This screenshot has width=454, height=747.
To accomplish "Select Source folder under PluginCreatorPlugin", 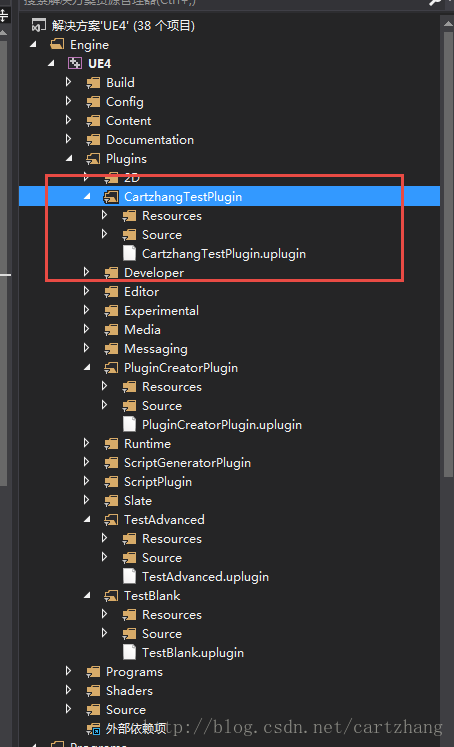I will 162,406.
